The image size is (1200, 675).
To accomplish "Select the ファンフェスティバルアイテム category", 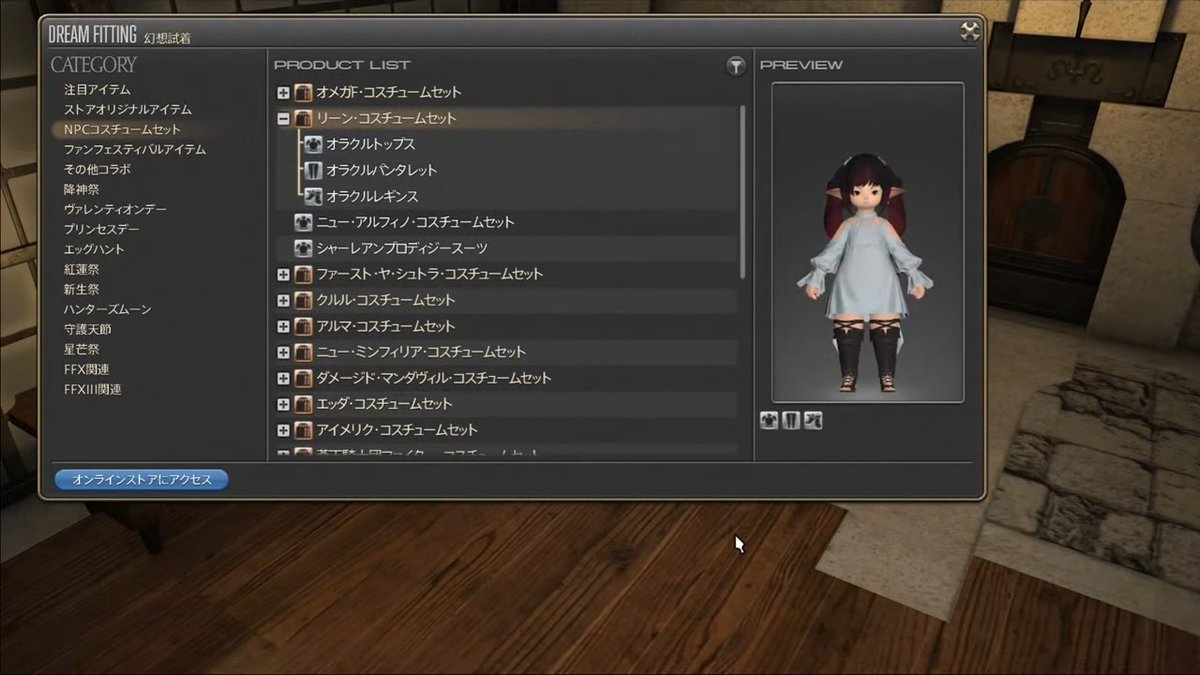I will click(x=134, y=150).
